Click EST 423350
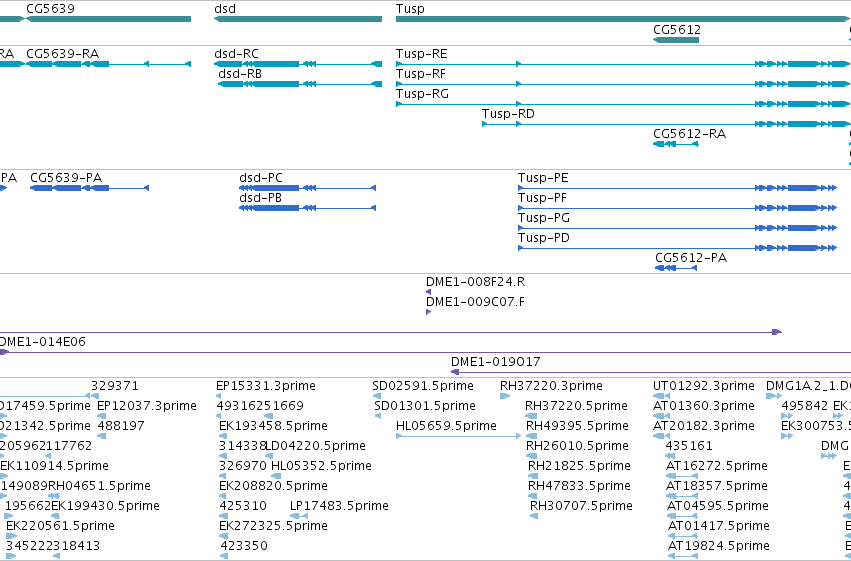This screenshot has height=561, width=851. click(244, 546)
